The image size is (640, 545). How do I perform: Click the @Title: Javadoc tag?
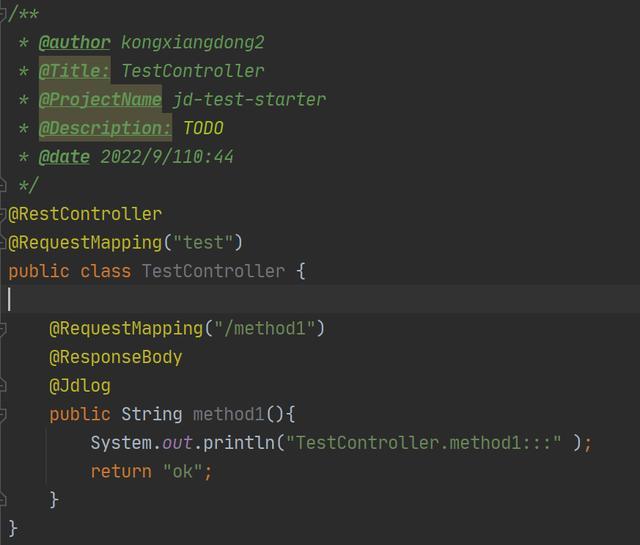pos(74,71)
